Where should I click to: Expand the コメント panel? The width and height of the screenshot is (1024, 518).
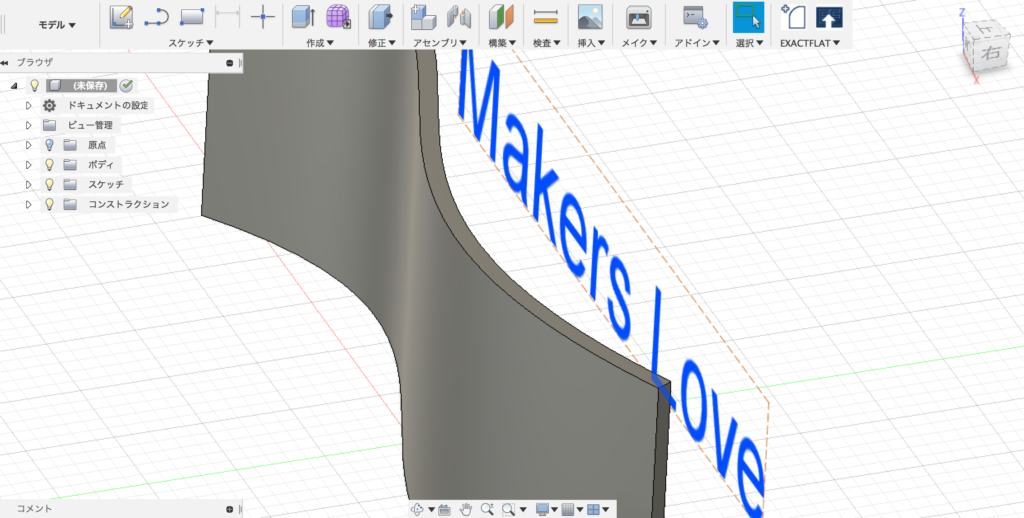229,509
